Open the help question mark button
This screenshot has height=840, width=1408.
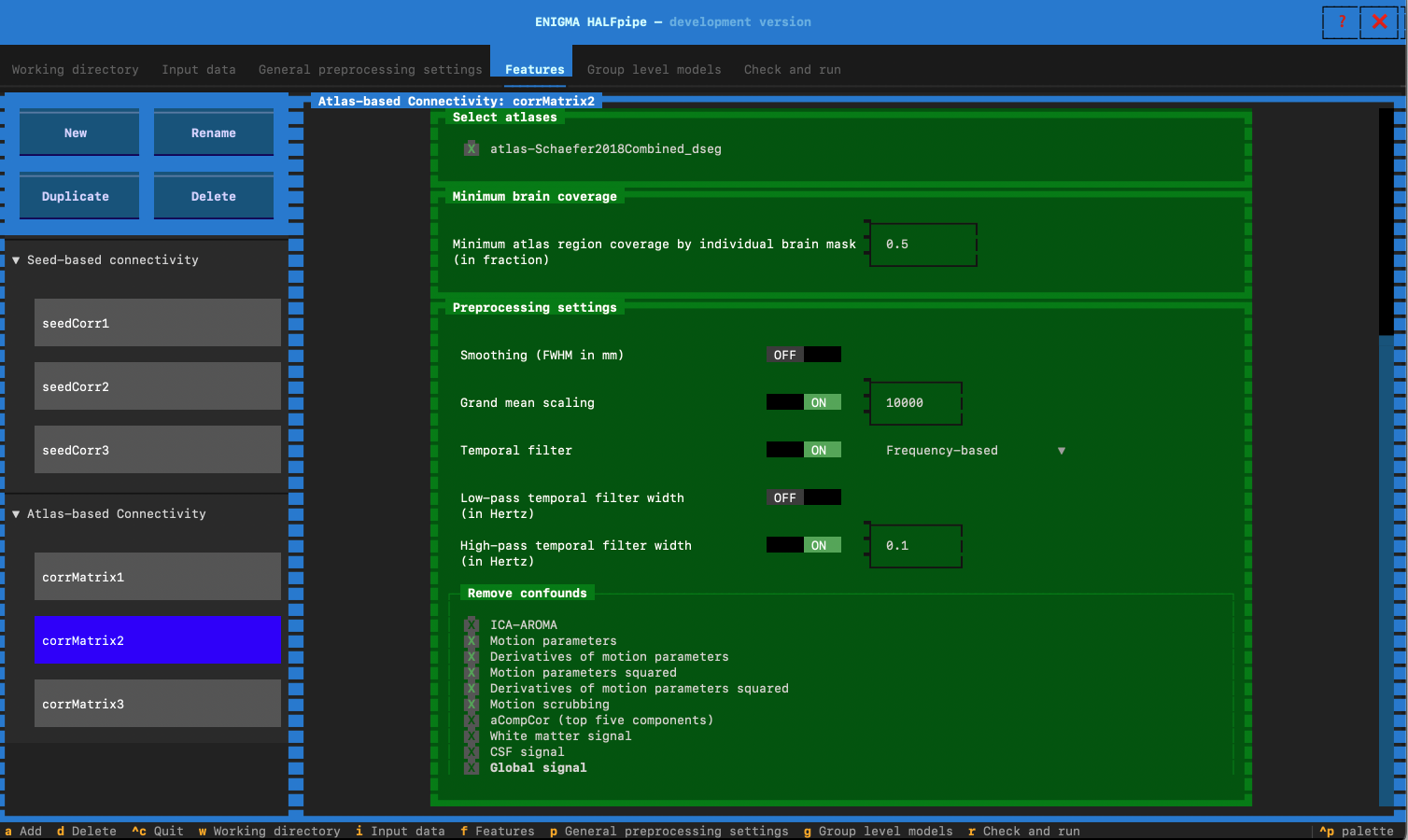coord(1342,21)
